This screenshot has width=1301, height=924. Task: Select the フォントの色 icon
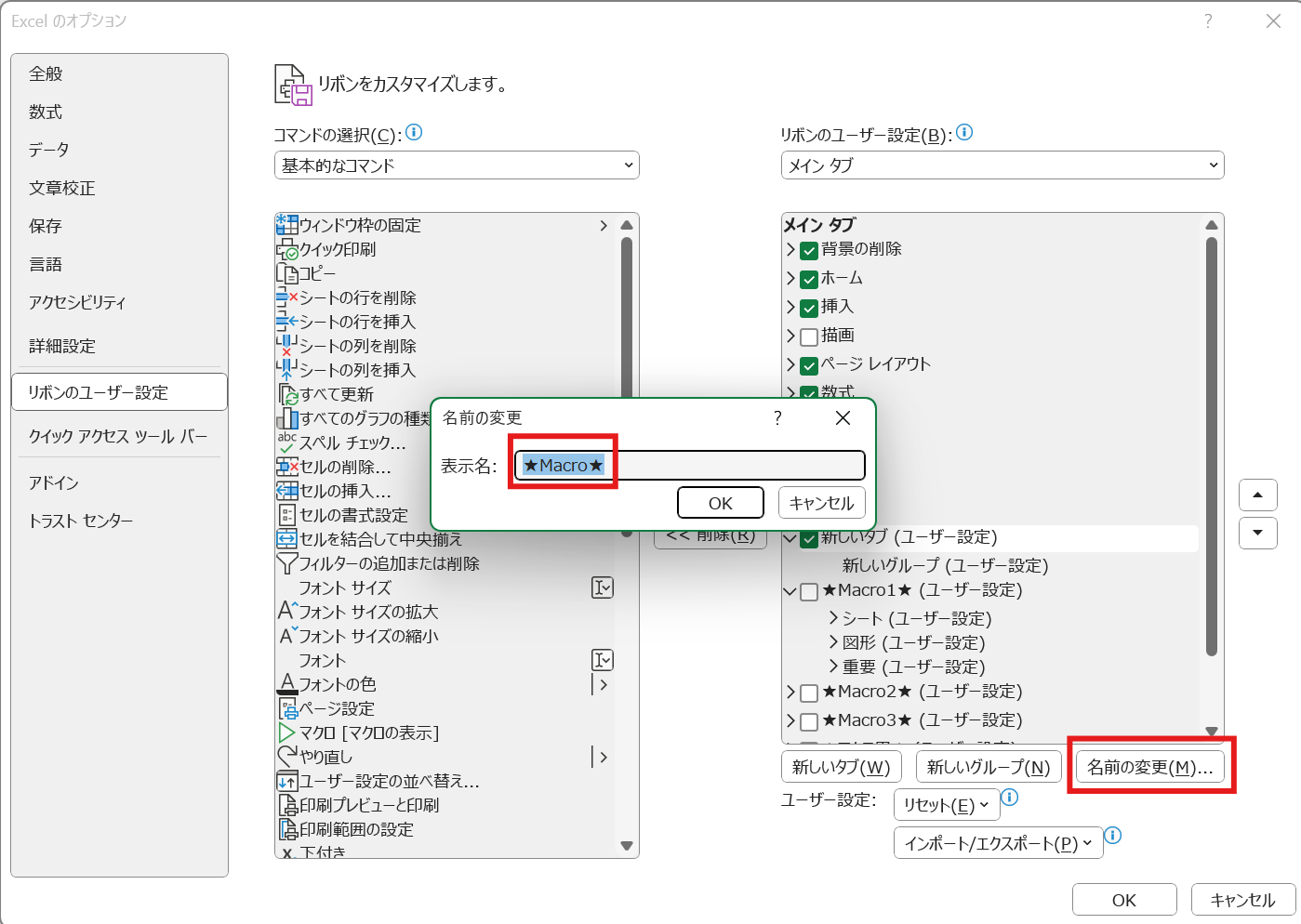[x=287, y=684]
